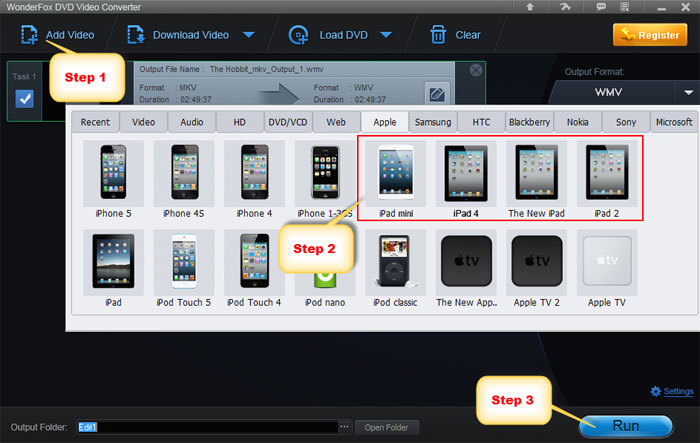Choose the iPad mini device icon

396,173
